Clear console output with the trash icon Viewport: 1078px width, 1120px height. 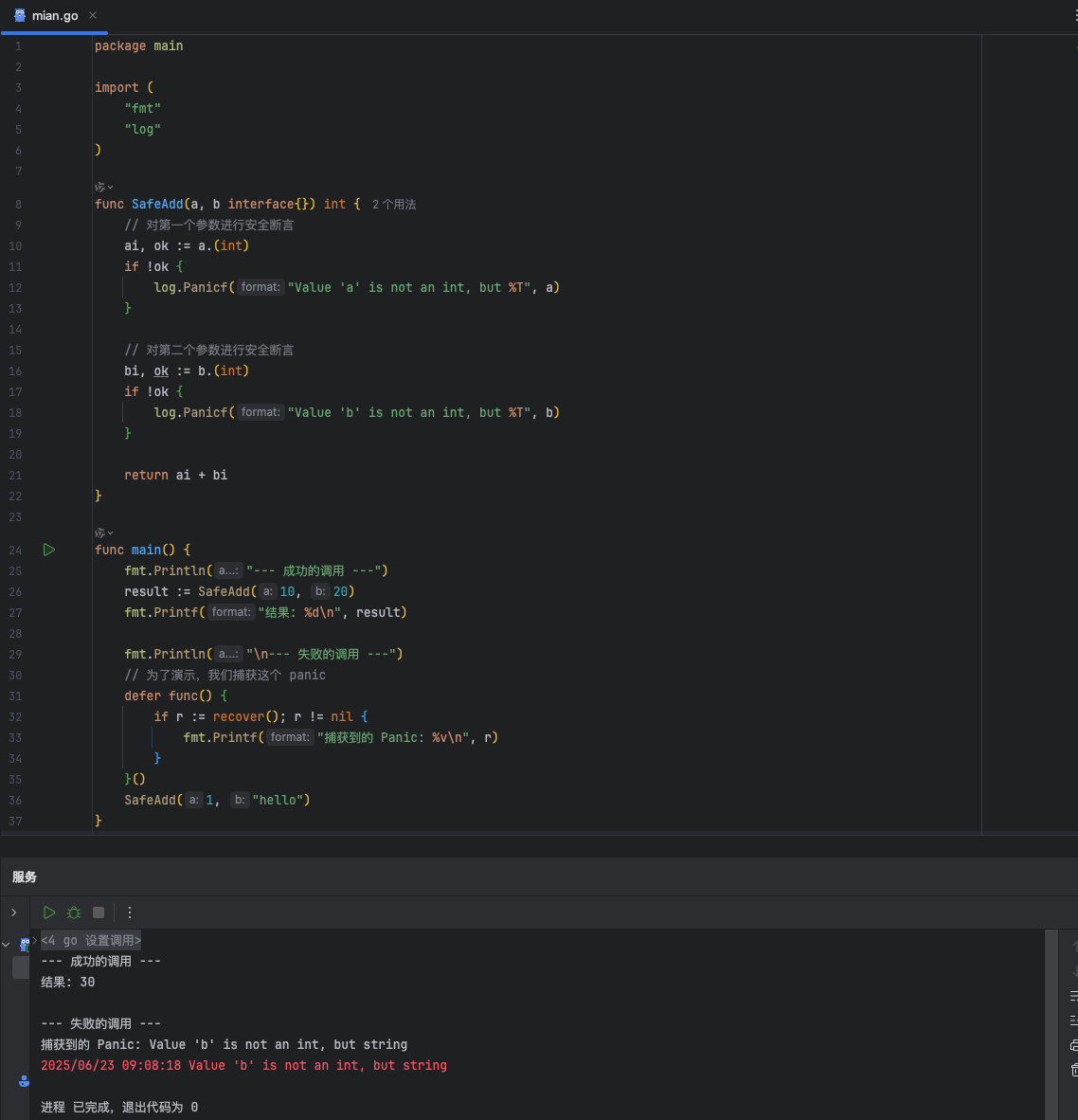pyautogui.click(x=1073, y=1069)
